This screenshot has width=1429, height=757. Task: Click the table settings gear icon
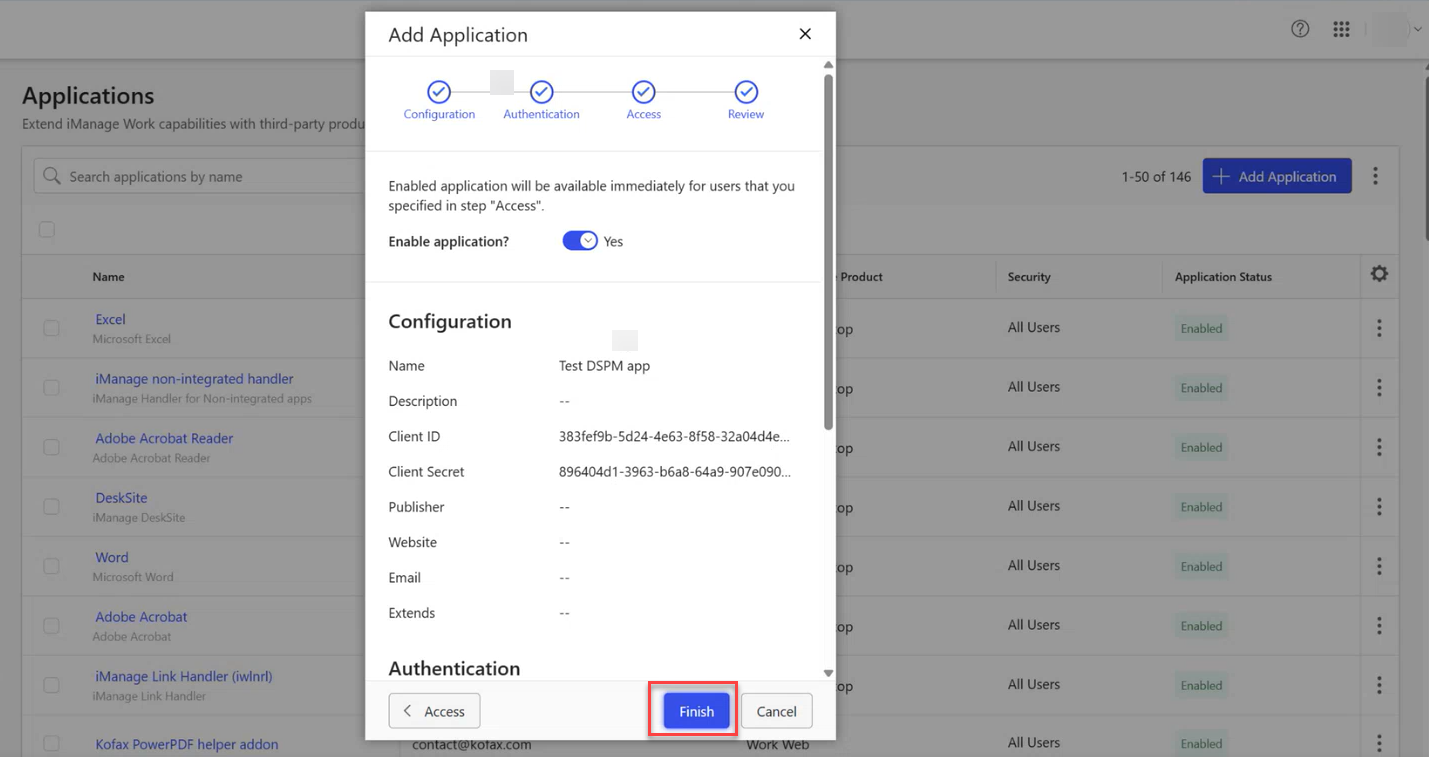click(1379, 274)
